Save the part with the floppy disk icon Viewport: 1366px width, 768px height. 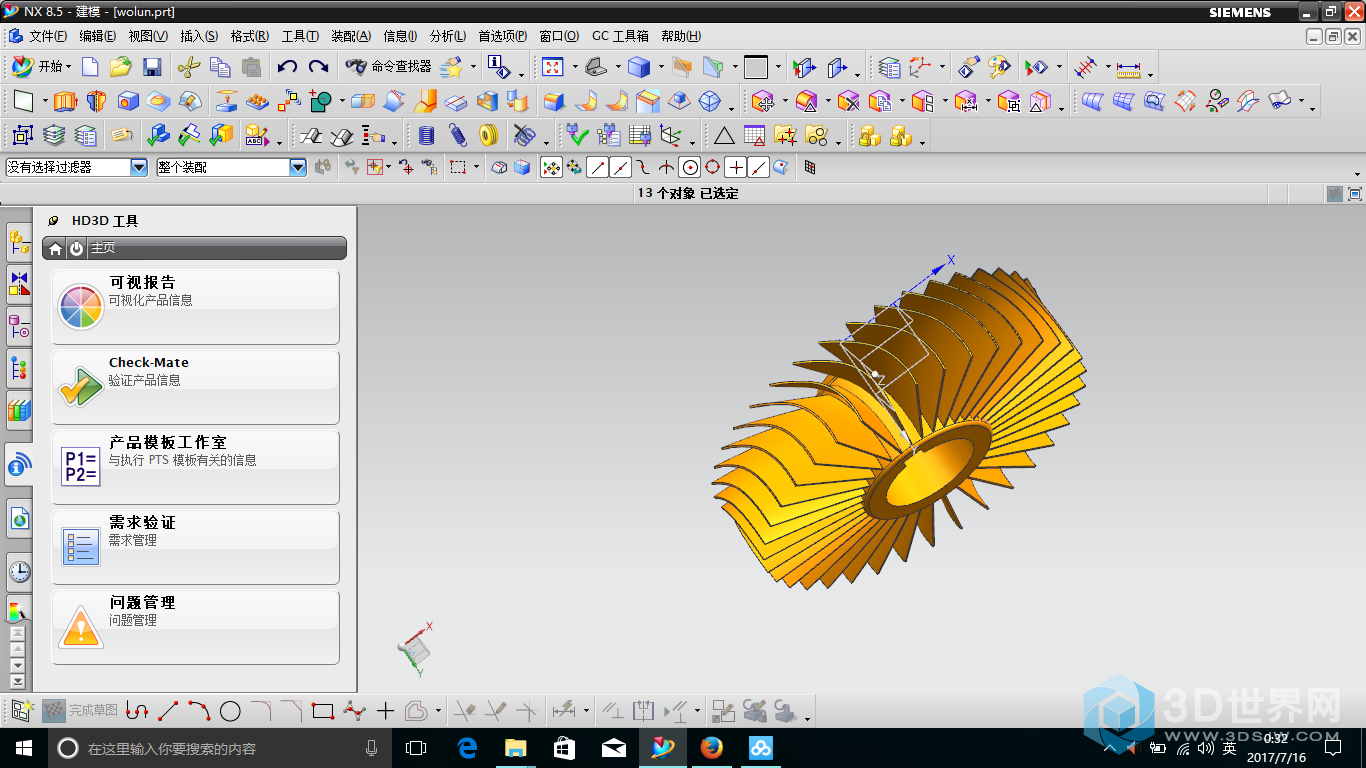[x=152, y=67]
